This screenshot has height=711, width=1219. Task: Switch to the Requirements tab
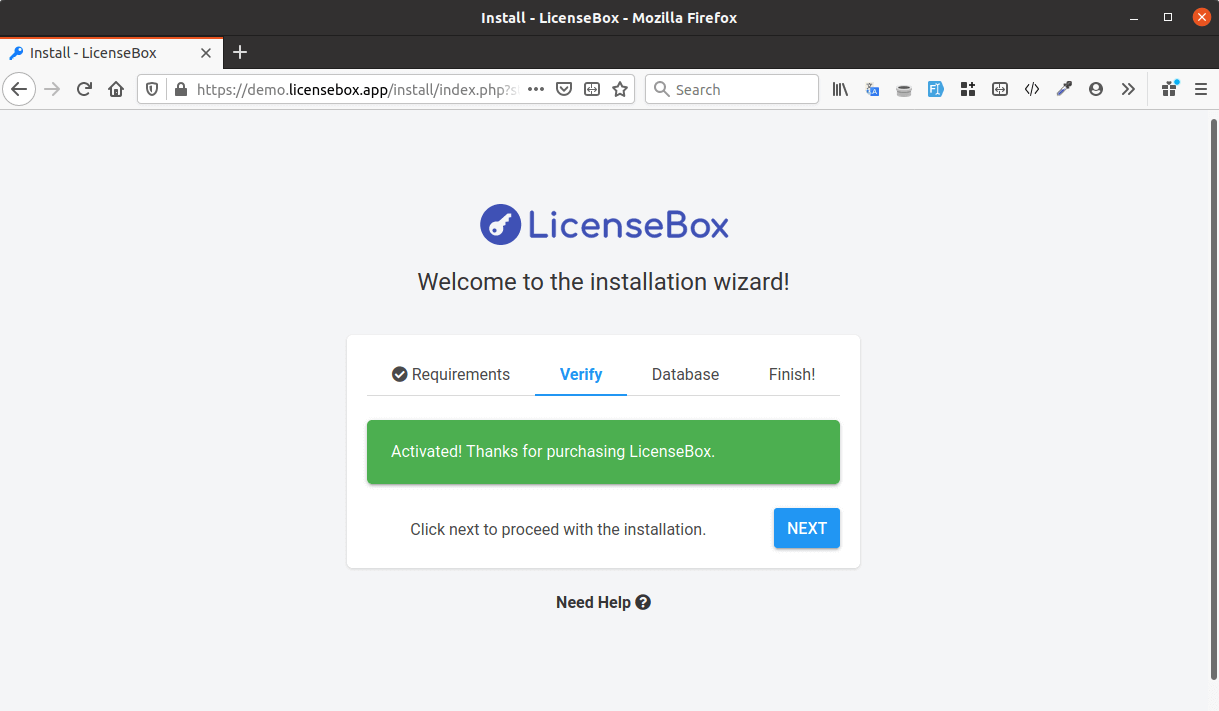pyautogui.click(x=451, y=374)
